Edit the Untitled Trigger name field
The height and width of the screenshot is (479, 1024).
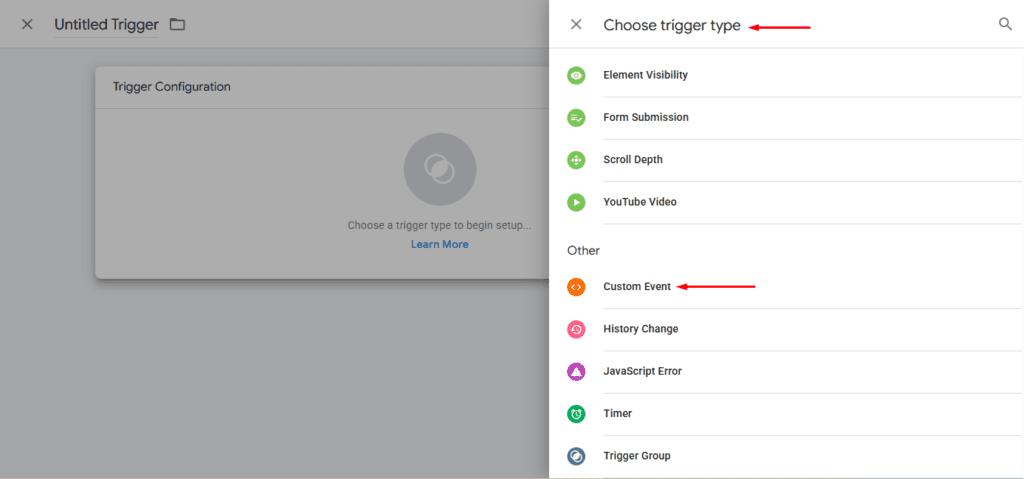[106, 24]
